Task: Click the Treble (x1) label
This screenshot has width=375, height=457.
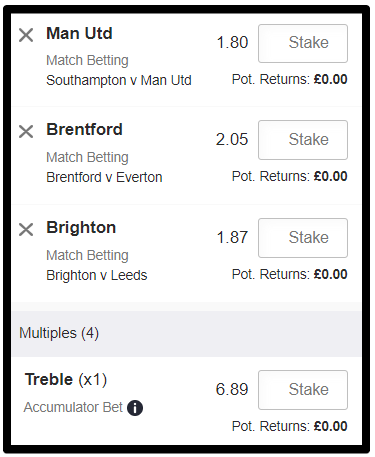Action: [x=66, y=380]
